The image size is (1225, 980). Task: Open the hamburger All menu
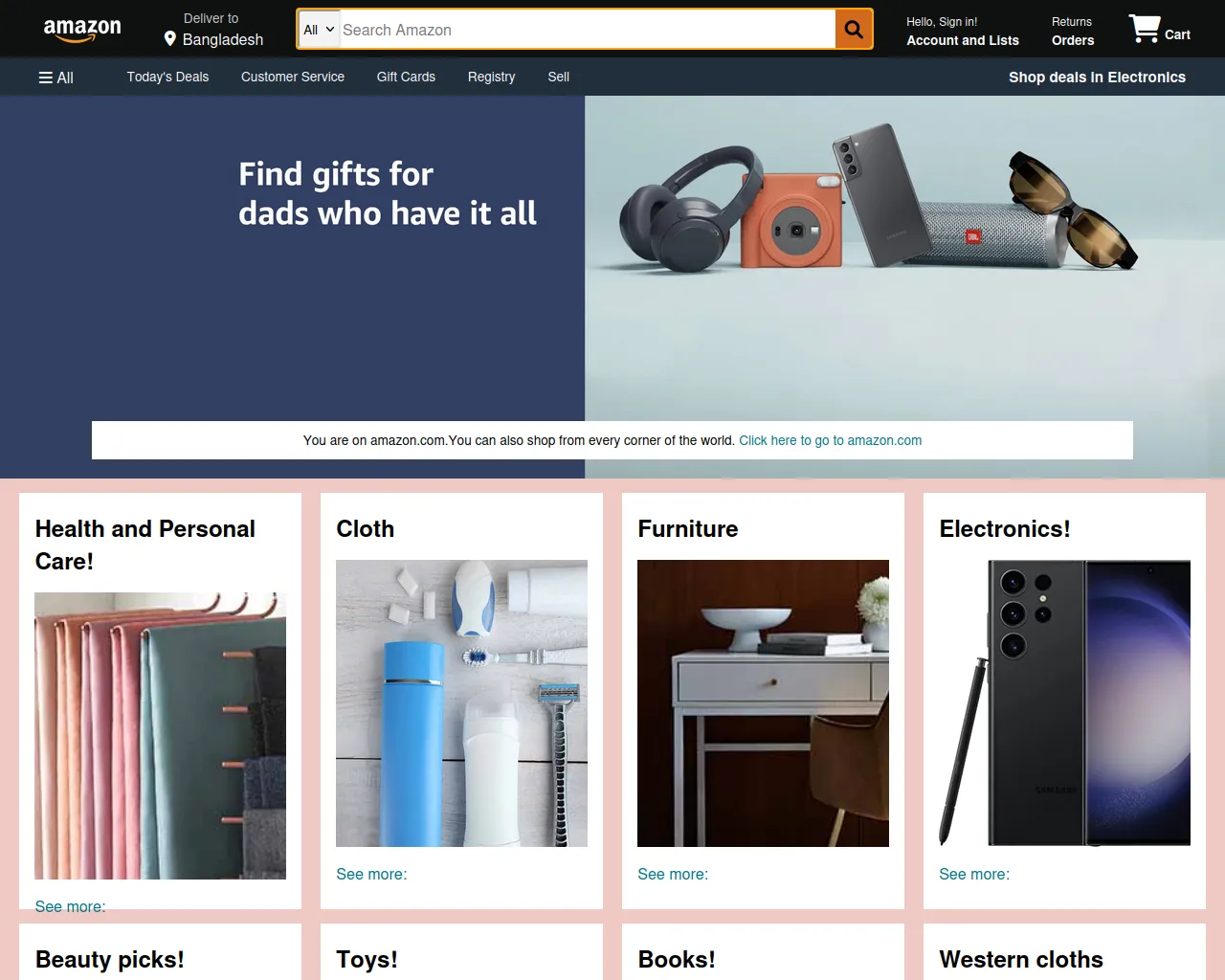pyautogui.click(x=56, y=78)
